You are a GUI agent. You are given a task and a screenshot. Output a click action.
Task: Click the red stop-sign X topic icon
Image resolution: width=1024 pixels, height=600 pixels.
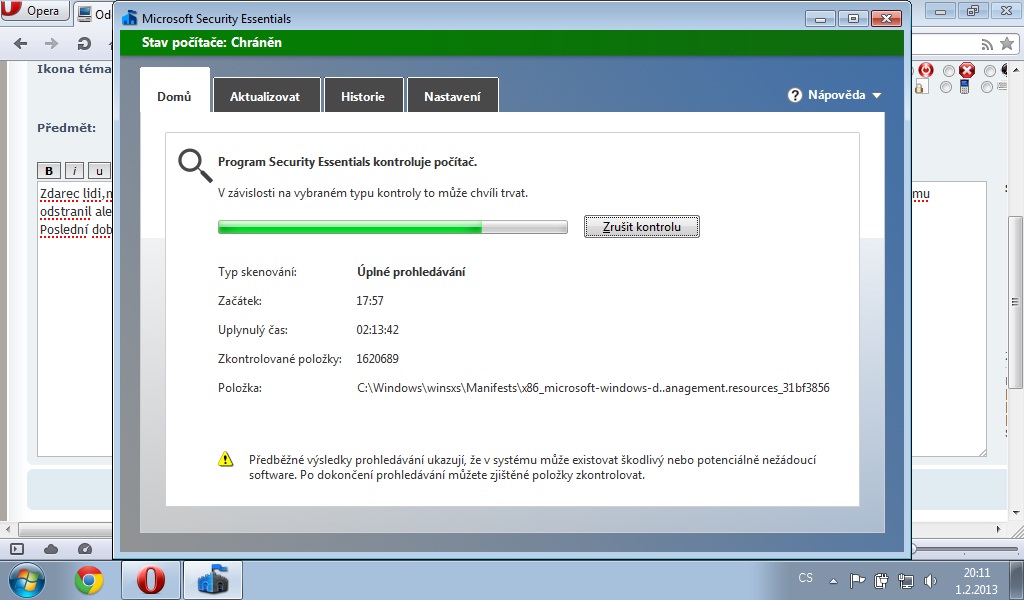pyautogui.click(x=967, y=70)
